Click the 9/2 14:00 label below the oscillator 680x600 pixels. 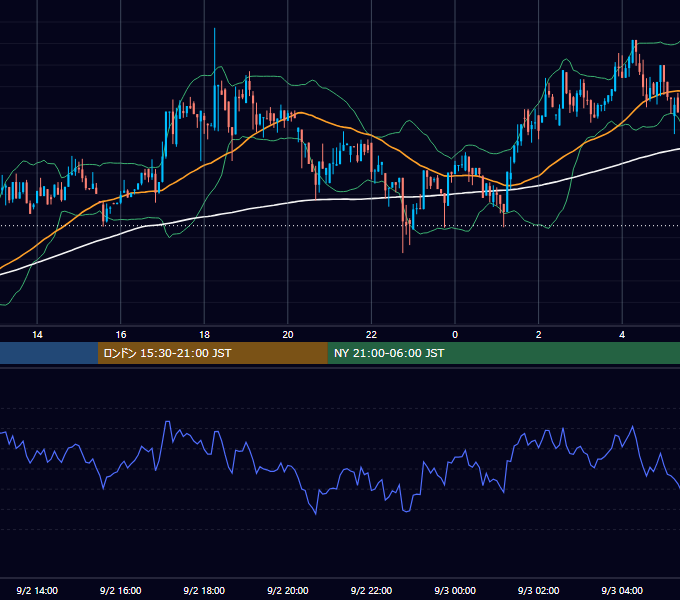(37, 590)
